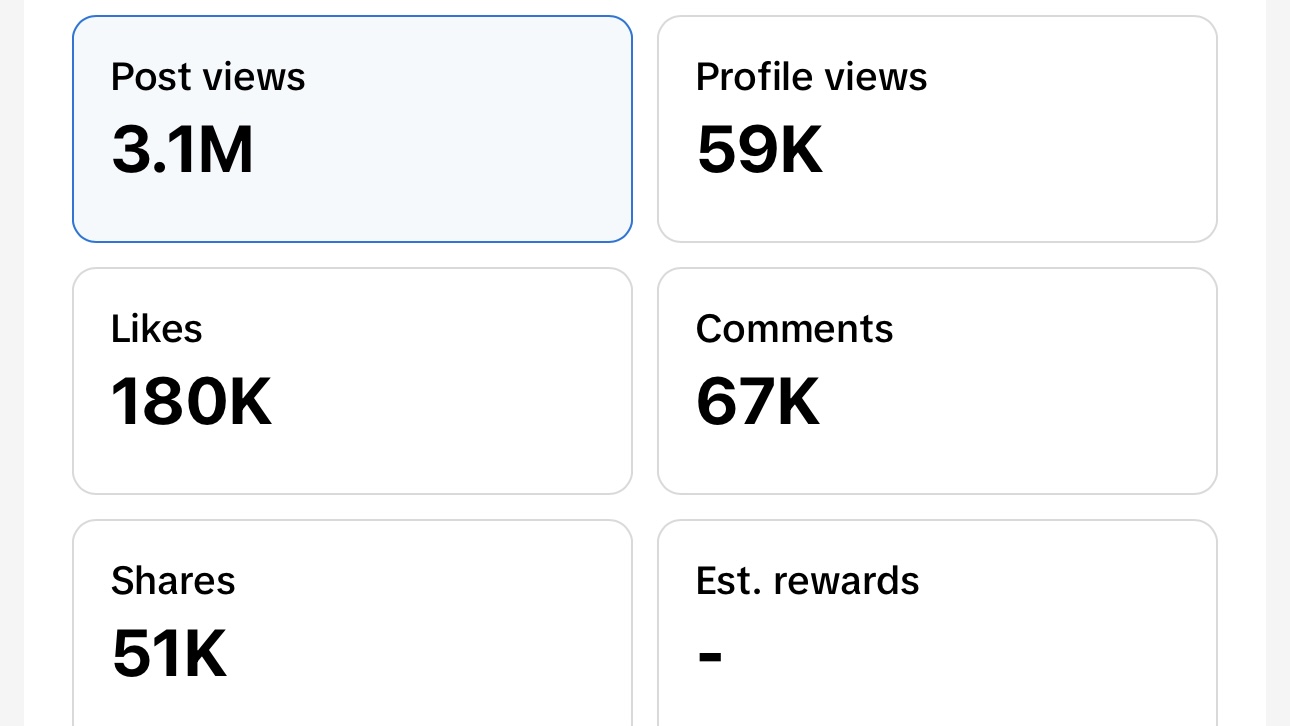
Task: Click the 59K profile views number
Action: (x=759, y=151)
